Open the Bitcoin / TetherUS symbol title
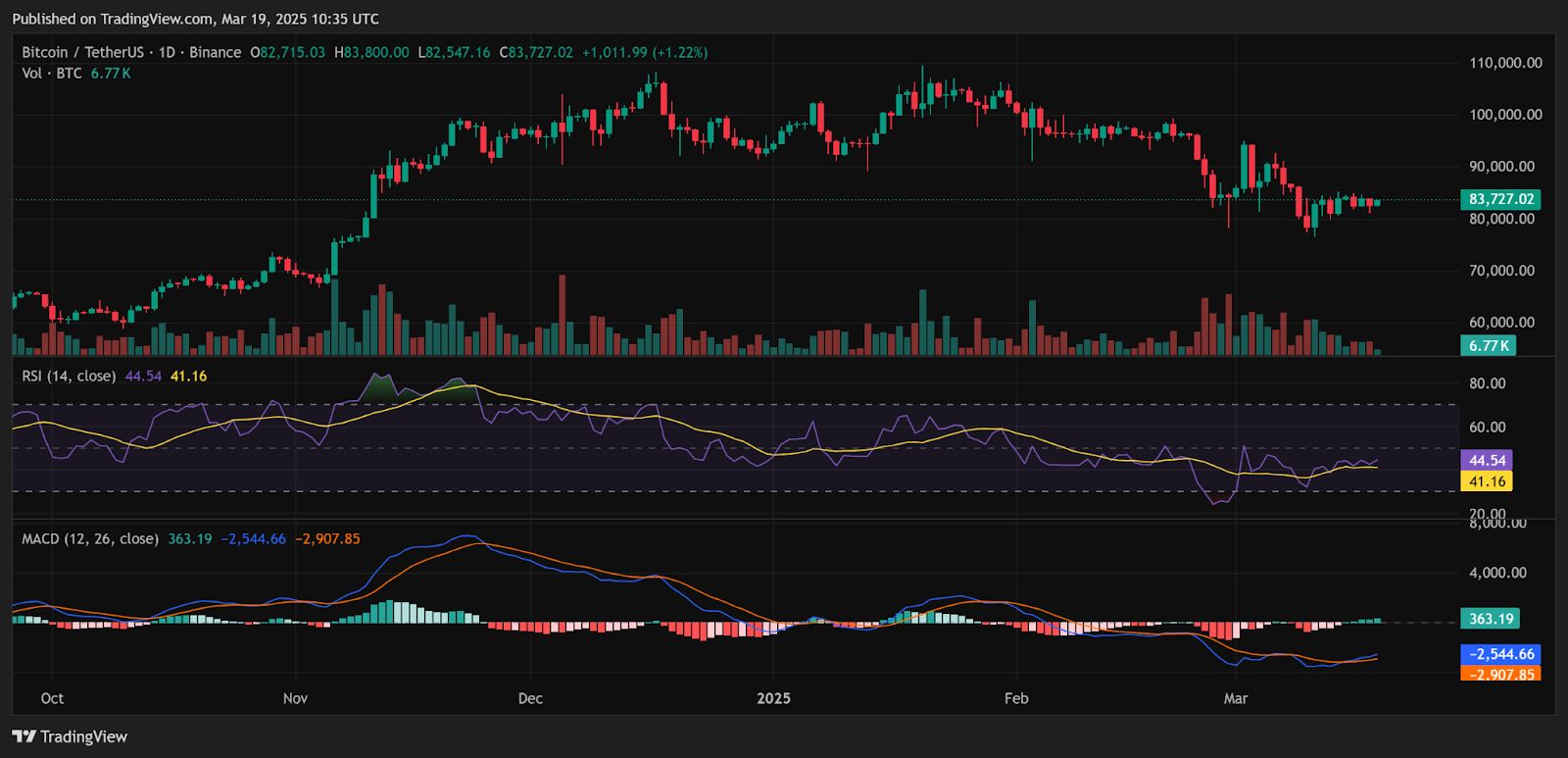Screen dimensions: 1568x758 [x=82, y=52]
